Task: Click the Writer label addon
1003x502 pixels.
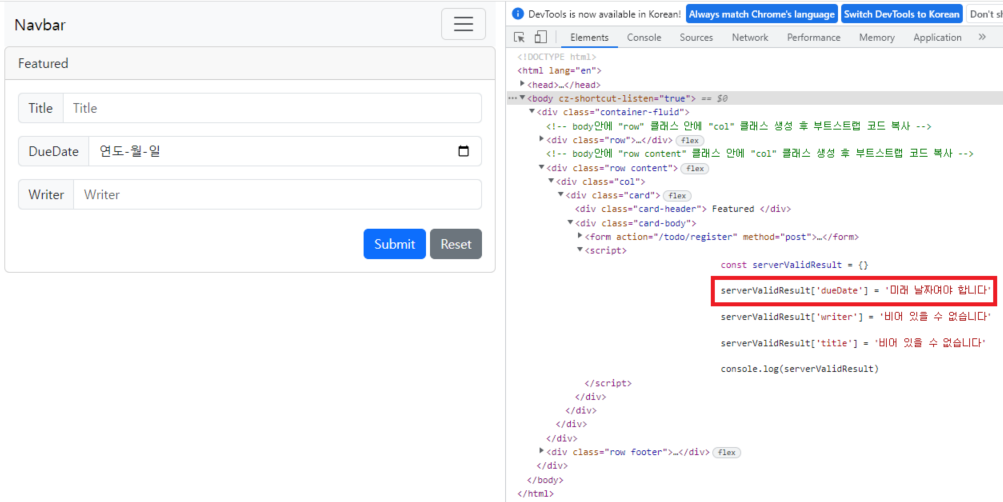Action: [46, 194]
